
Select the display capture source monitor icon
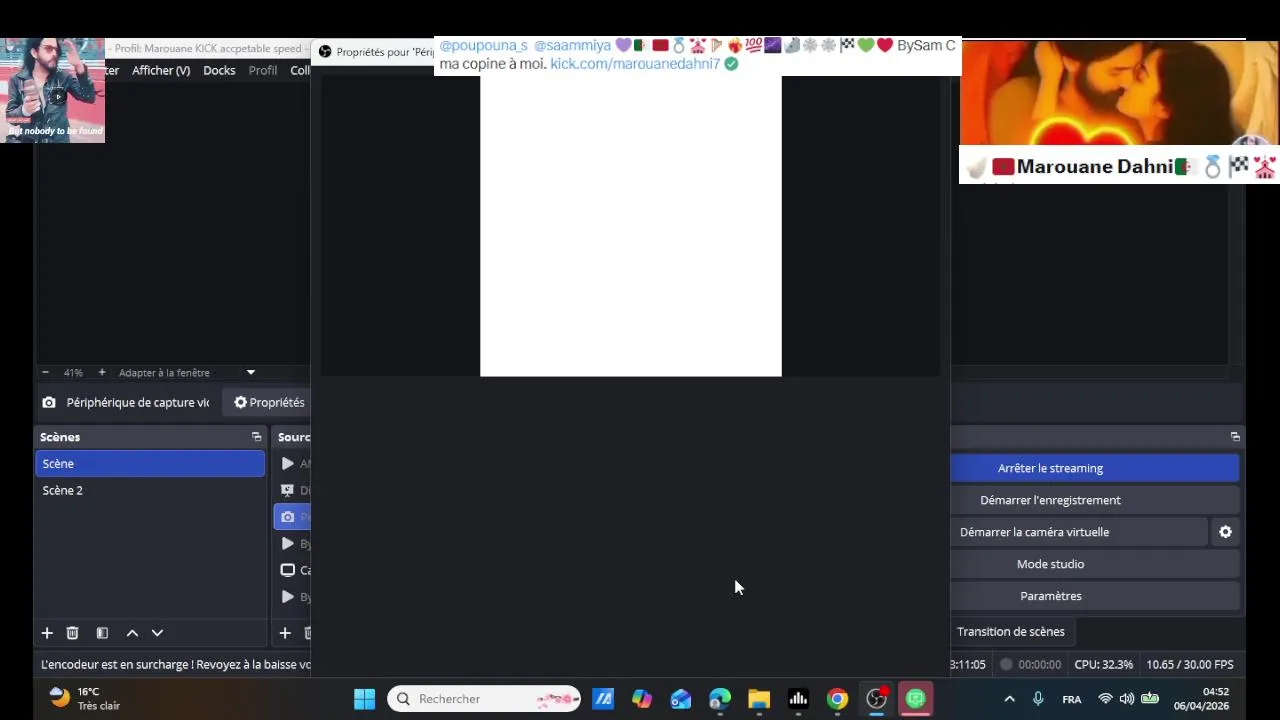[288, 570]
